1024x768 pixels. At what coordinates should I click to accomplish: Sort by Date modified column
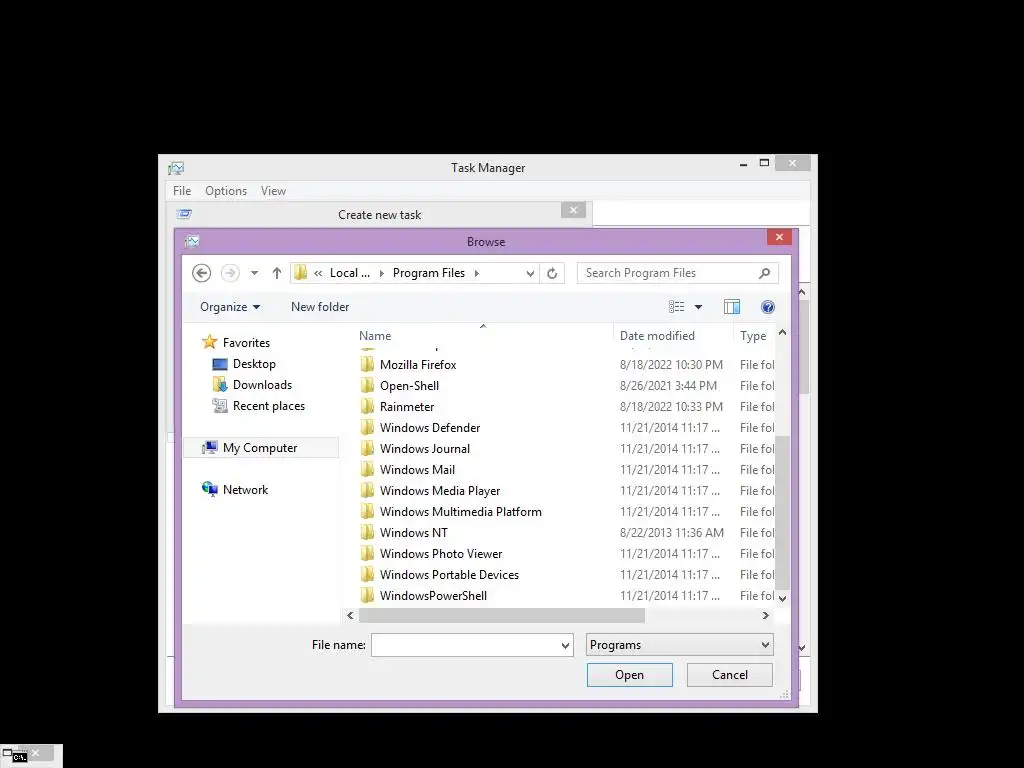[x=657, y=336]
